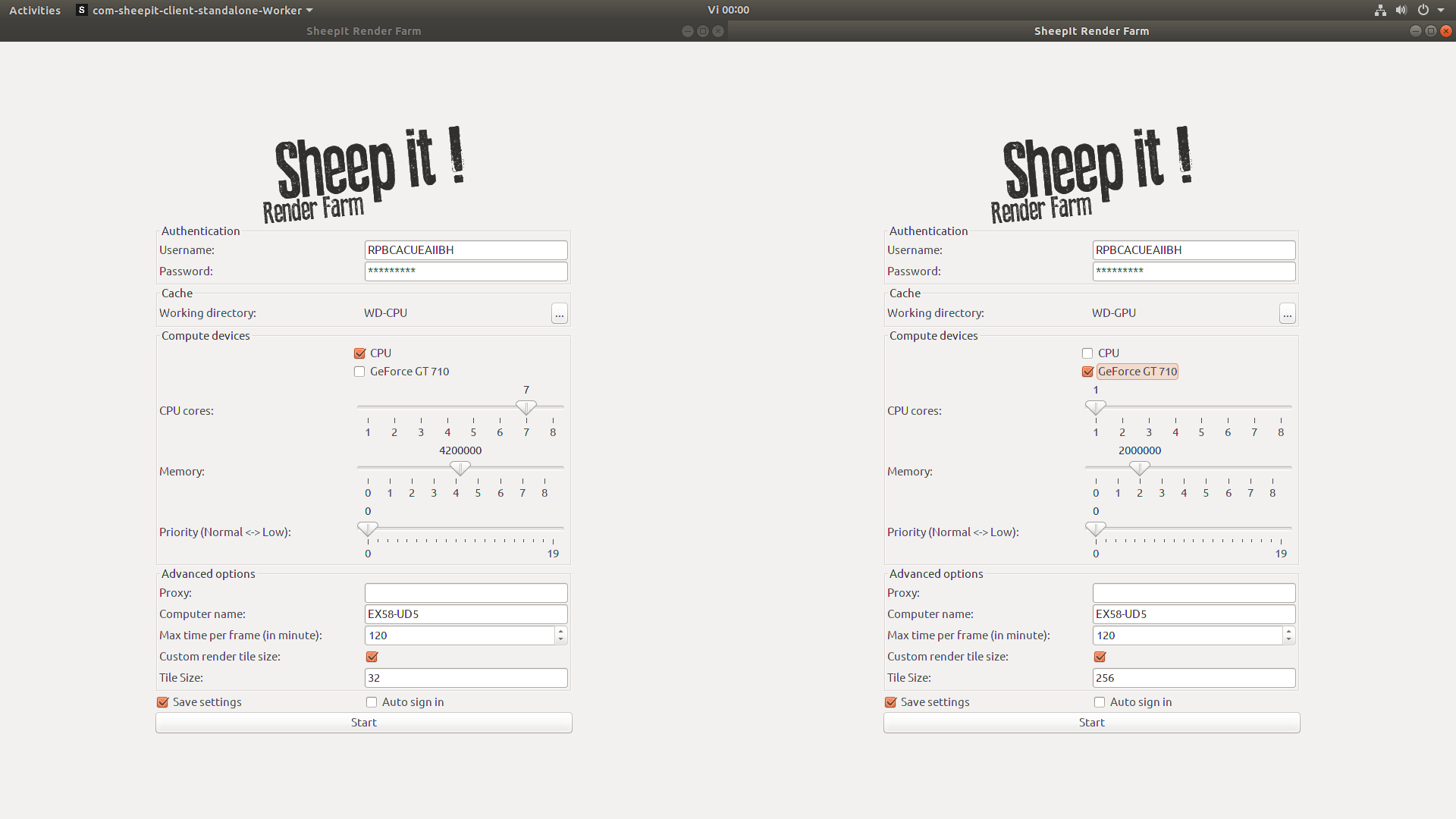Open the Activities overview

pos(35,10)
